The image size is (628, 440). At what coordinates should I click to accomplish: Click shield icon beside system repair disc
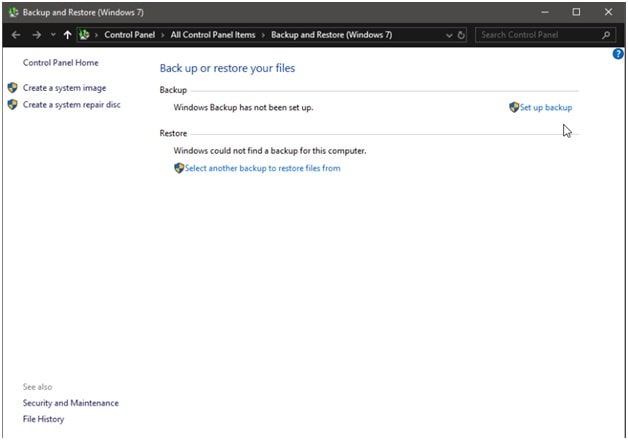pos(12,104)
